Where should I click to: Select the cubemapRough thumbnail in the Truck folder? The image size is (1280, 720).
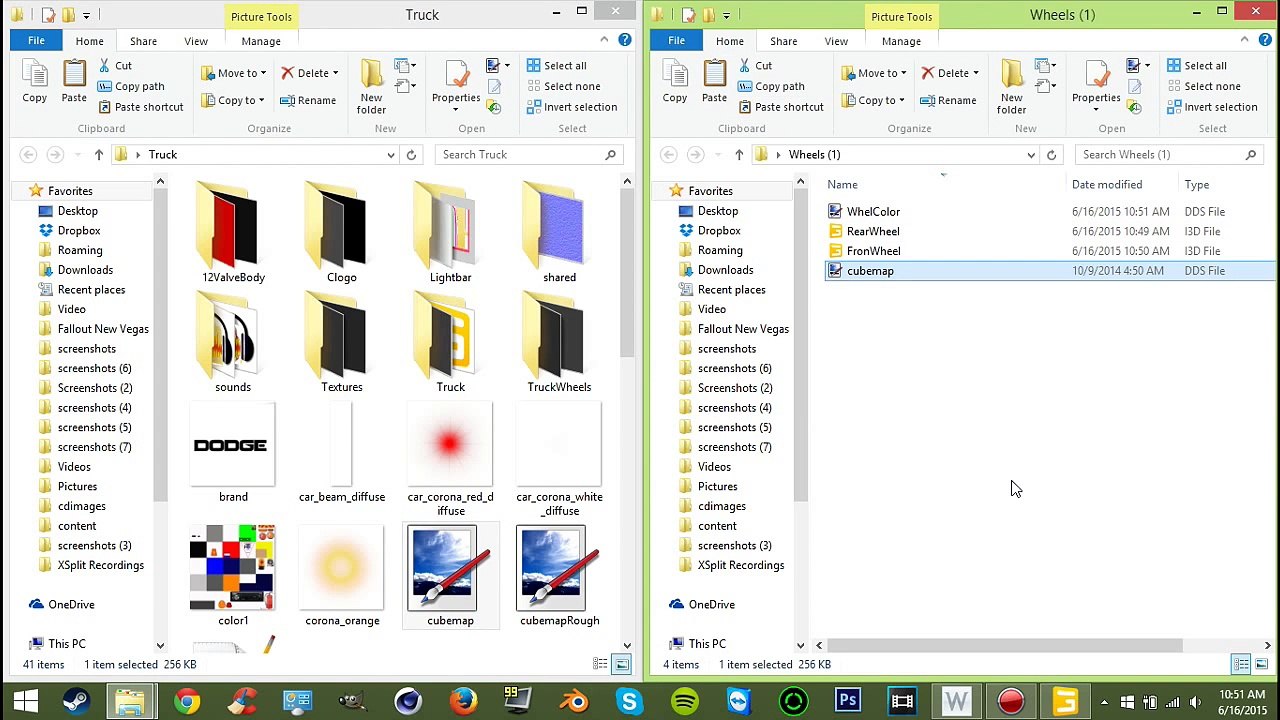tap(559, 575)
